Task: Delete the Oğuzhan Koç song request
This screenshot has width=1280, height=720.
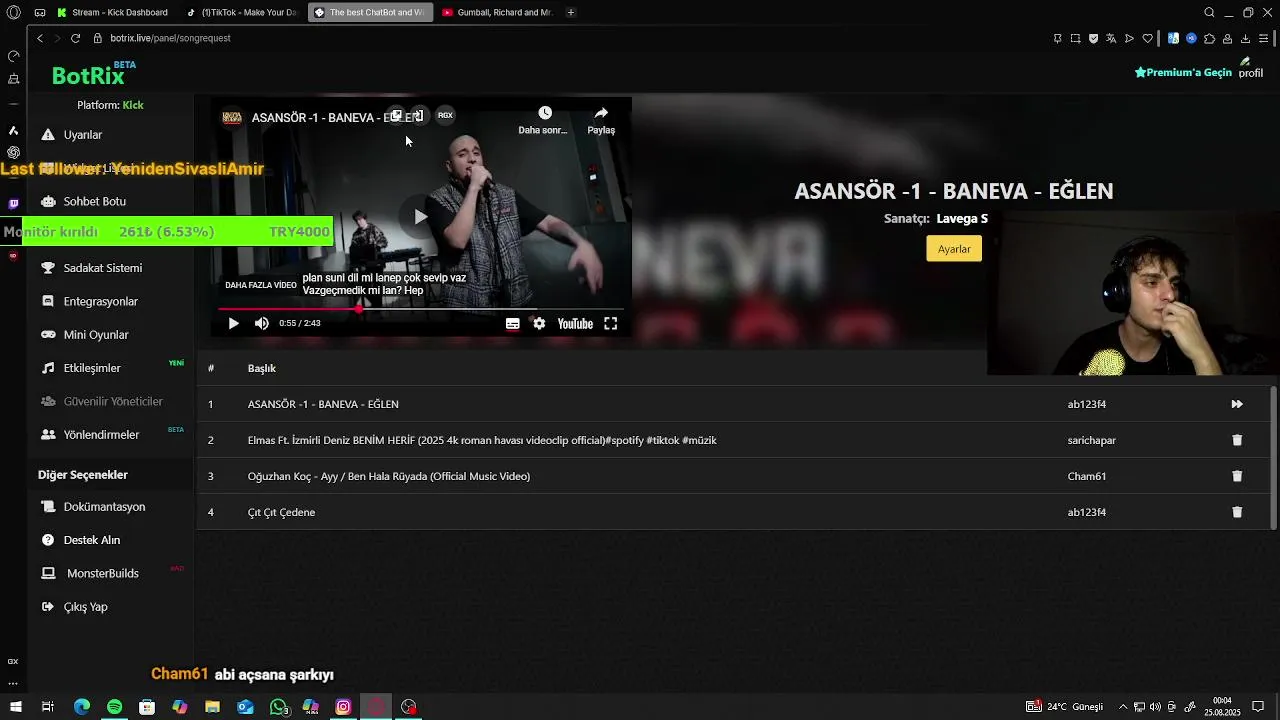Action: 1237,476
